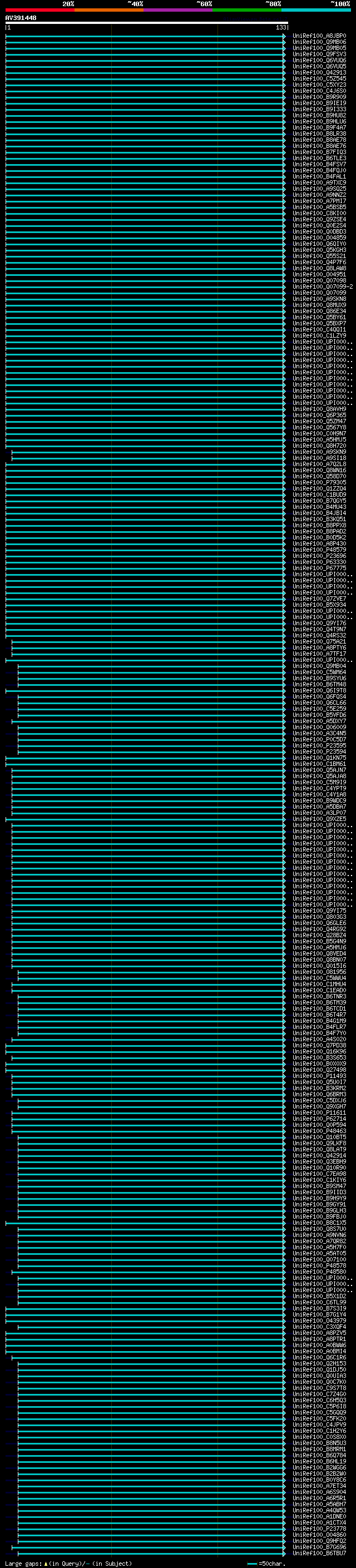The image size is (356, 1568).
Task: Select the UniRef100_B8AE76 label
Action: tap(319, 146)
